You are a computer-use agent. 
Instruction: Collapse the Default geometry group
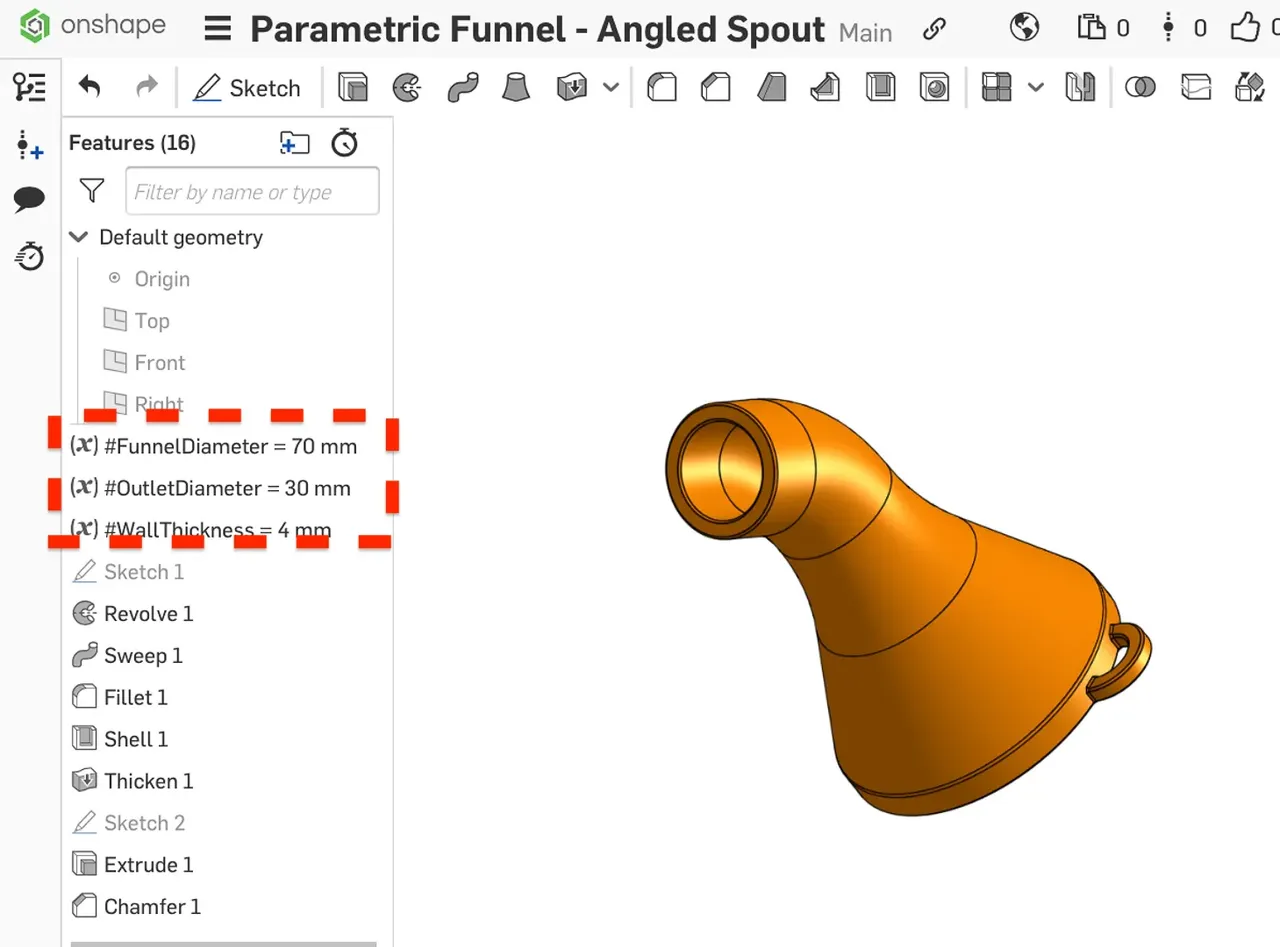[x=78, y=237]
